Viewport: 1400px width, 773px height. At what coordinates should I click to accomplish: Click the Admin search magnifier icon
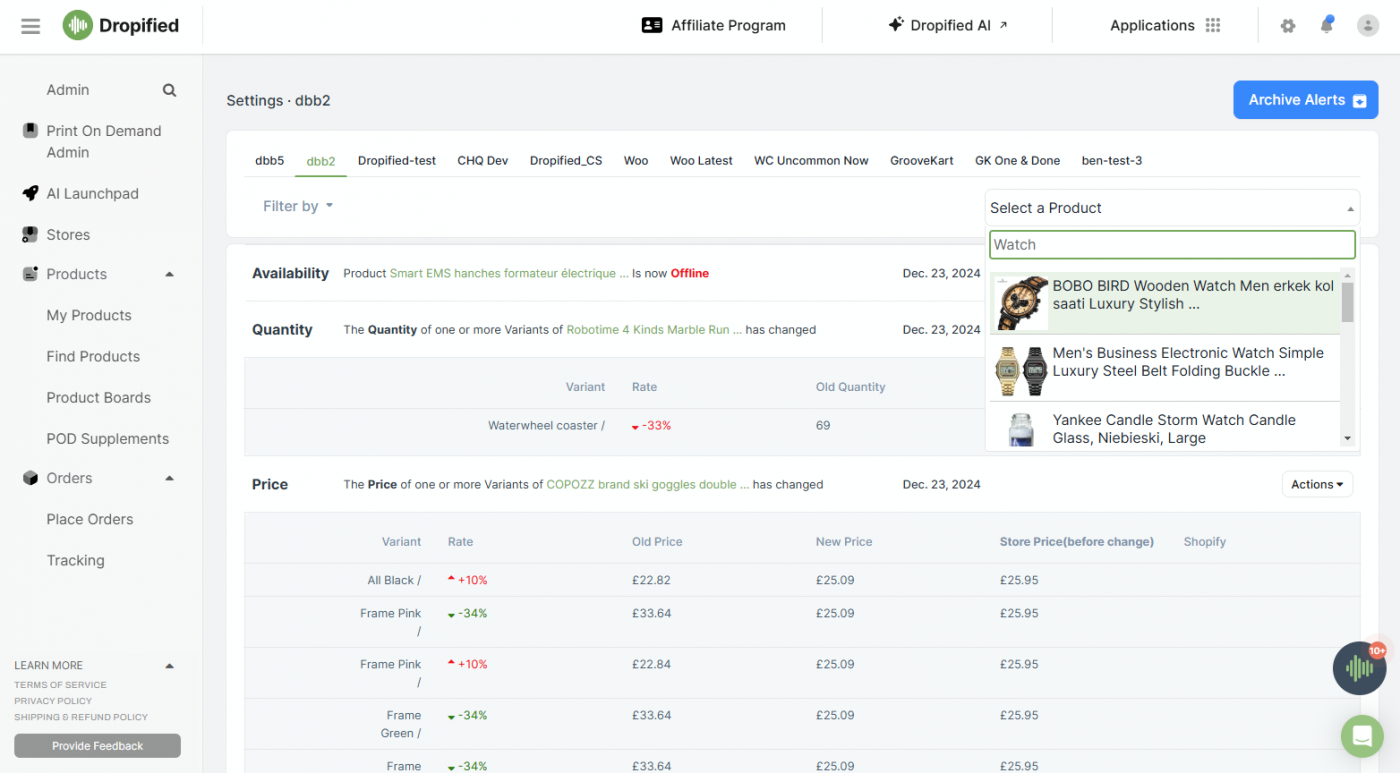170,90
